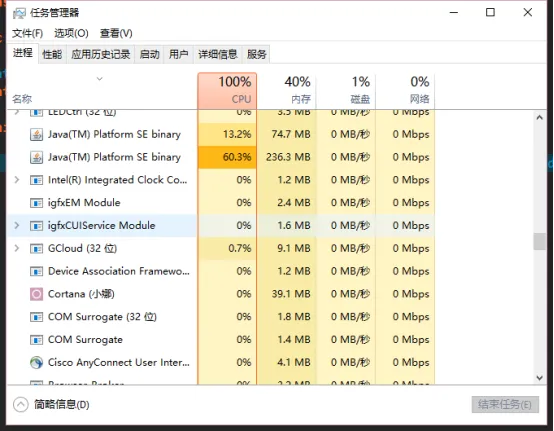The height and width of the screenshot is (431, 554).
Task: Open 选项(O) menu
Action: pyautogui.click(x=71, y=34)
